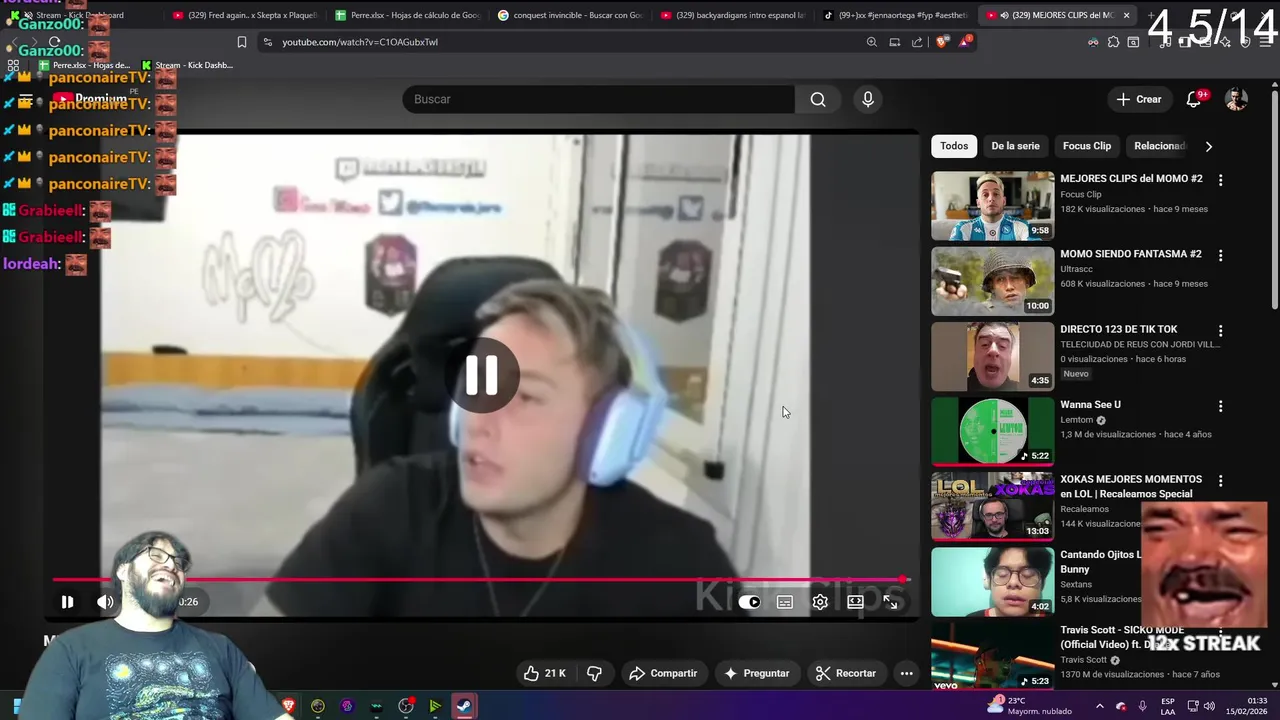Select the Todos filter chip
The width and height of the screenshot is (1280, 720).
pyautogui.click(x=954, y=146)
